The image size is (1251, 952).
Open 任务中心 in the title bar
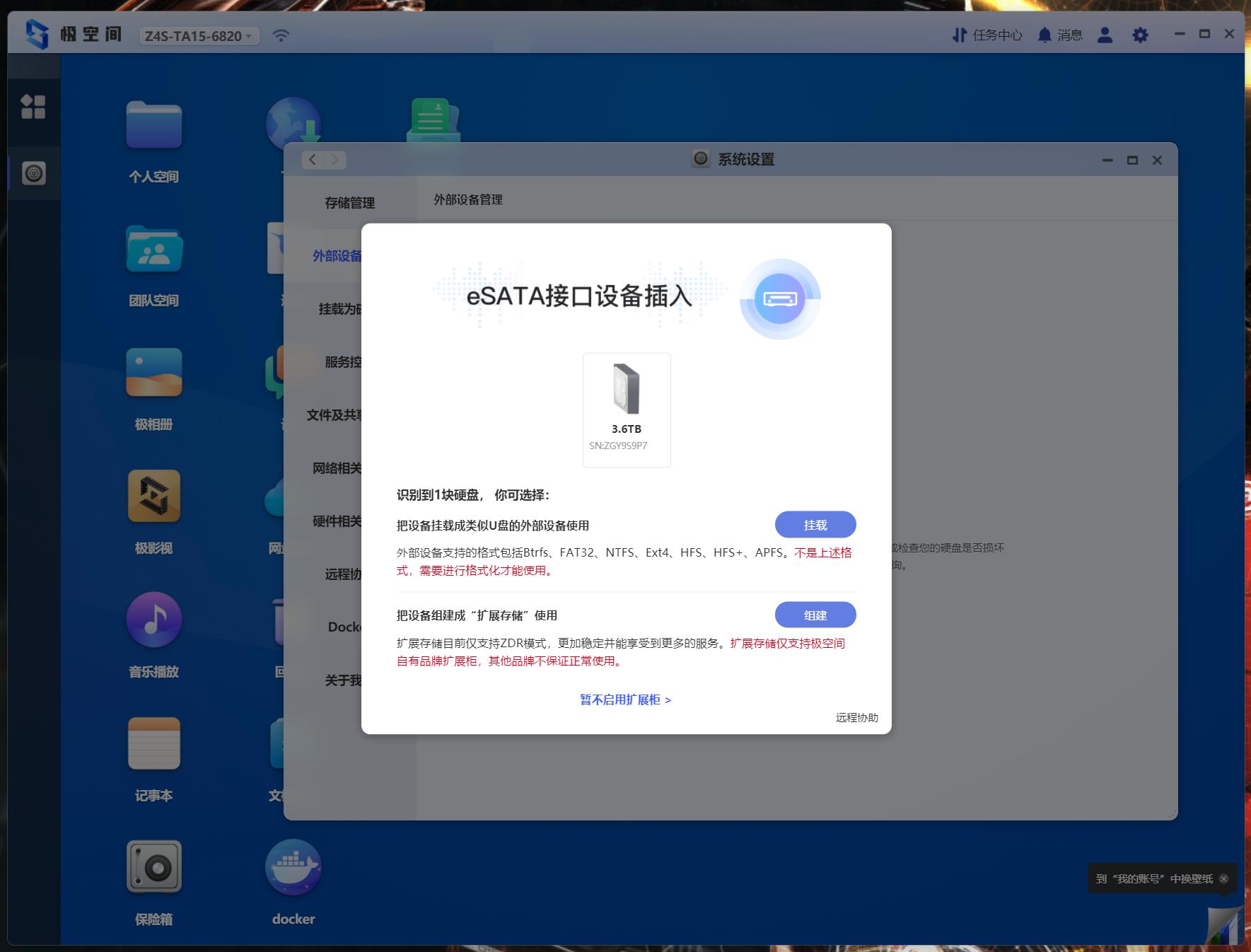pyautogui.click(x=989, y=35)
